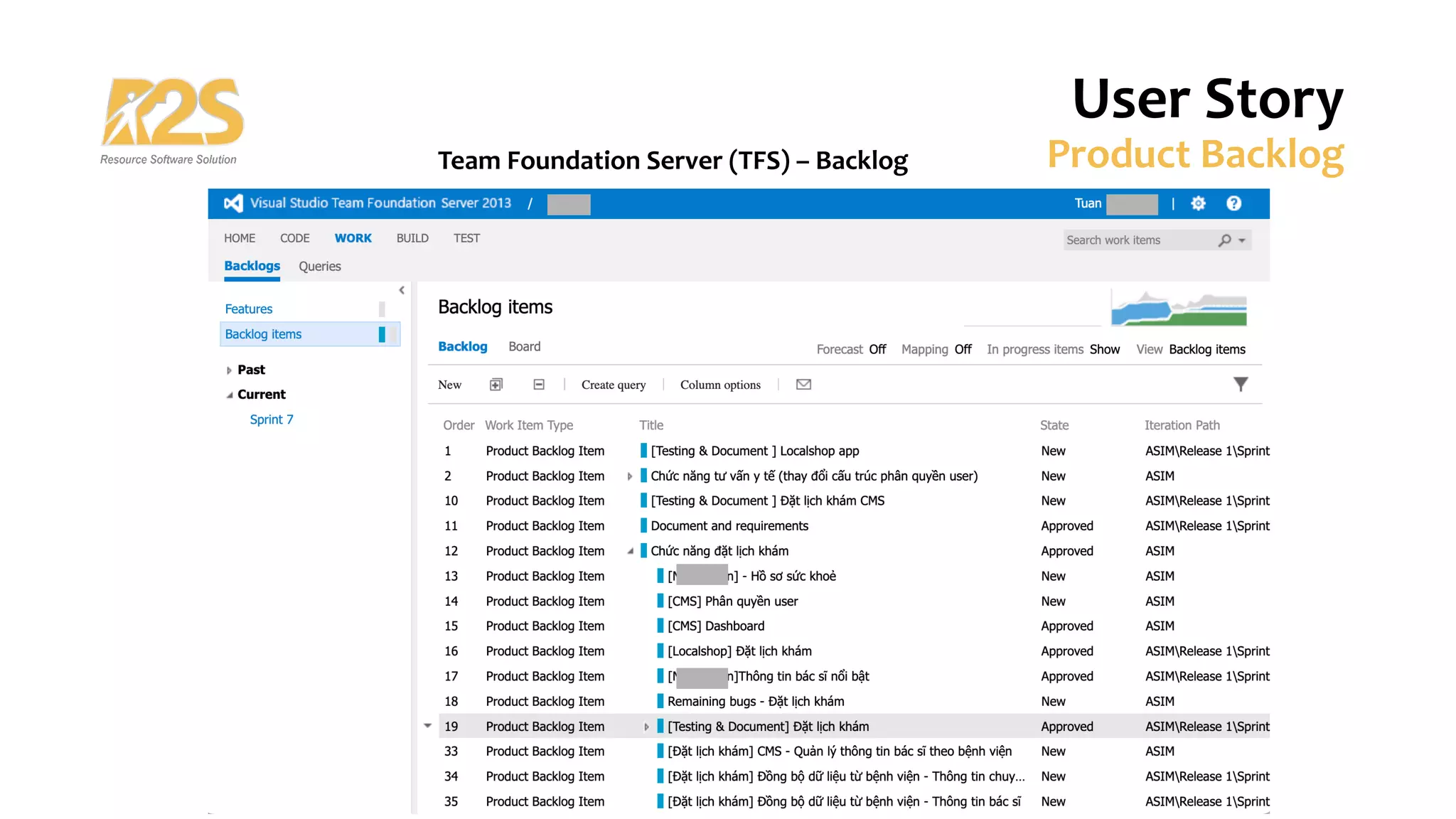Image resolution: width=1456 pixels, height=819 pixels.
Task: Sort by the Order column header
Action: click(x=459, y=425)
